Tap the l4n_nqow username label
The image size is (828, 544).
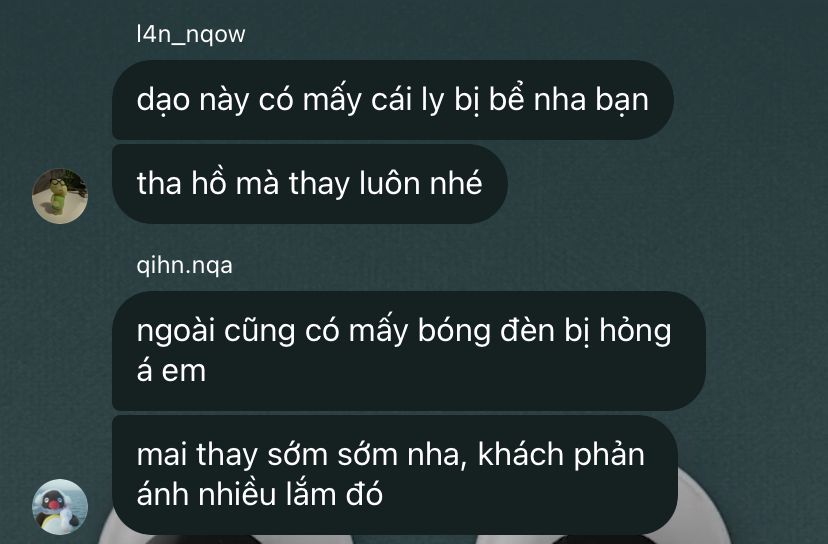point(191,35)
